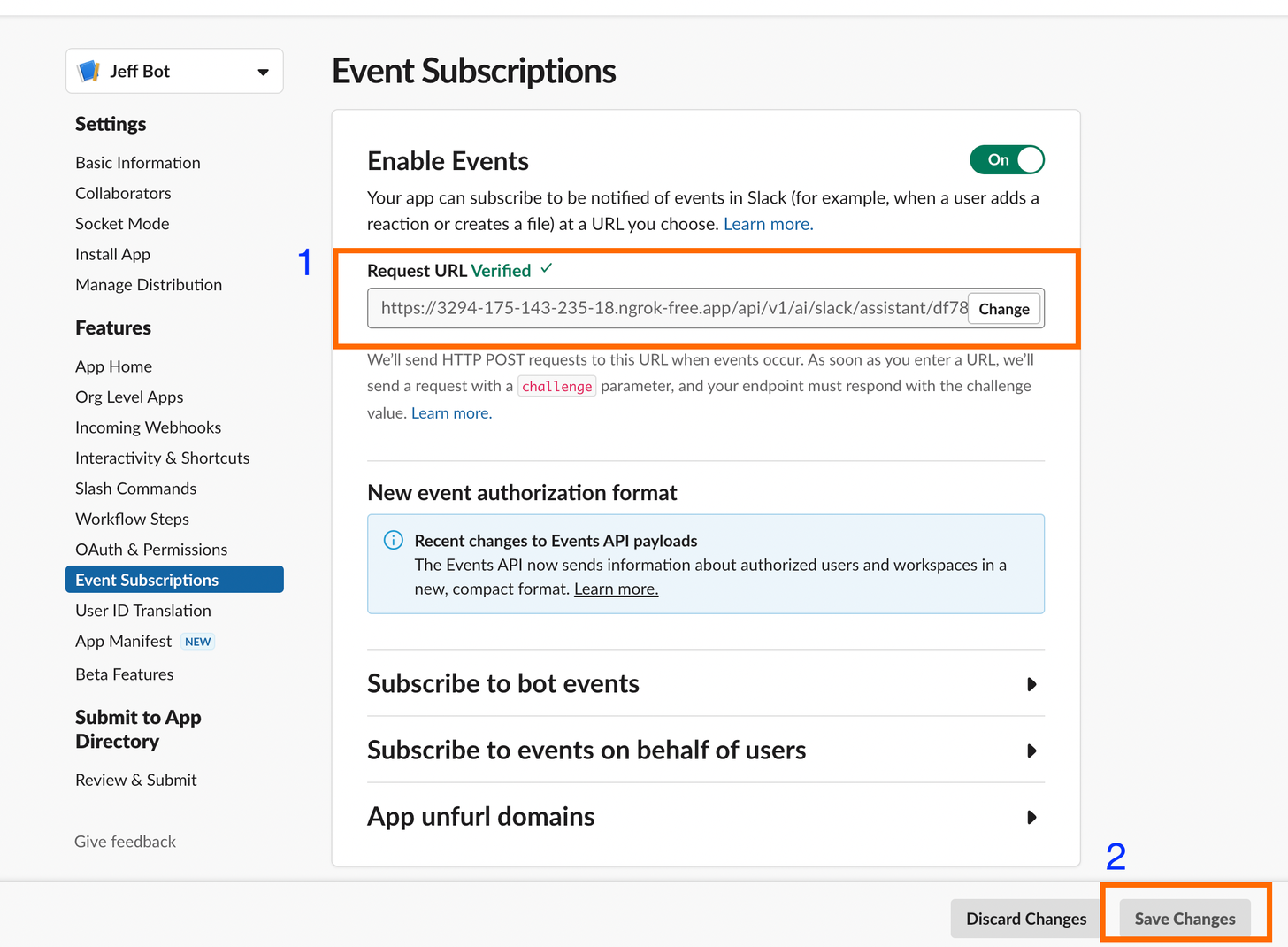The height and width of the screenshot is (947, 1288).
Task: Click Recent changes to Events API payloads text
Action: (x=556, y=541)
